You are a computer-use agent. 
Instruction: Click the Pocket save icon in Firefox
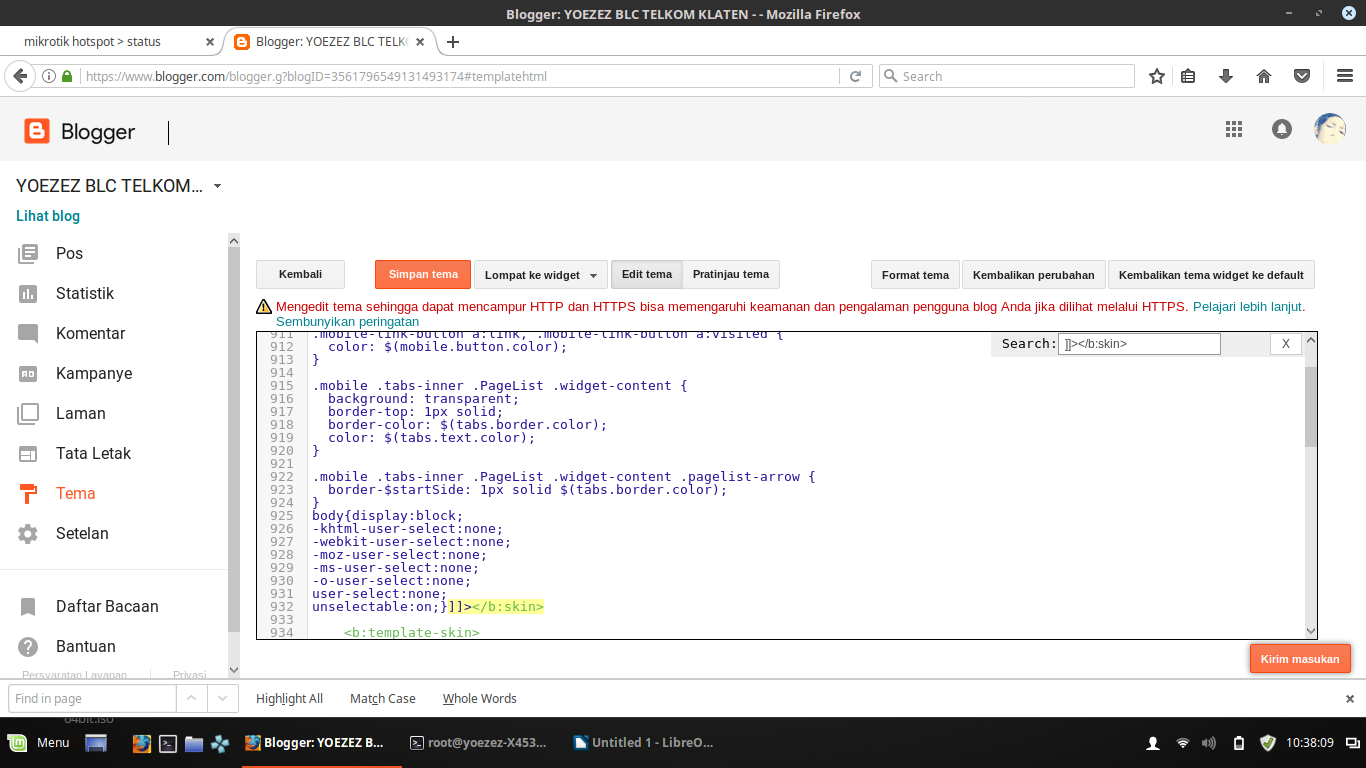point(1302,75)
